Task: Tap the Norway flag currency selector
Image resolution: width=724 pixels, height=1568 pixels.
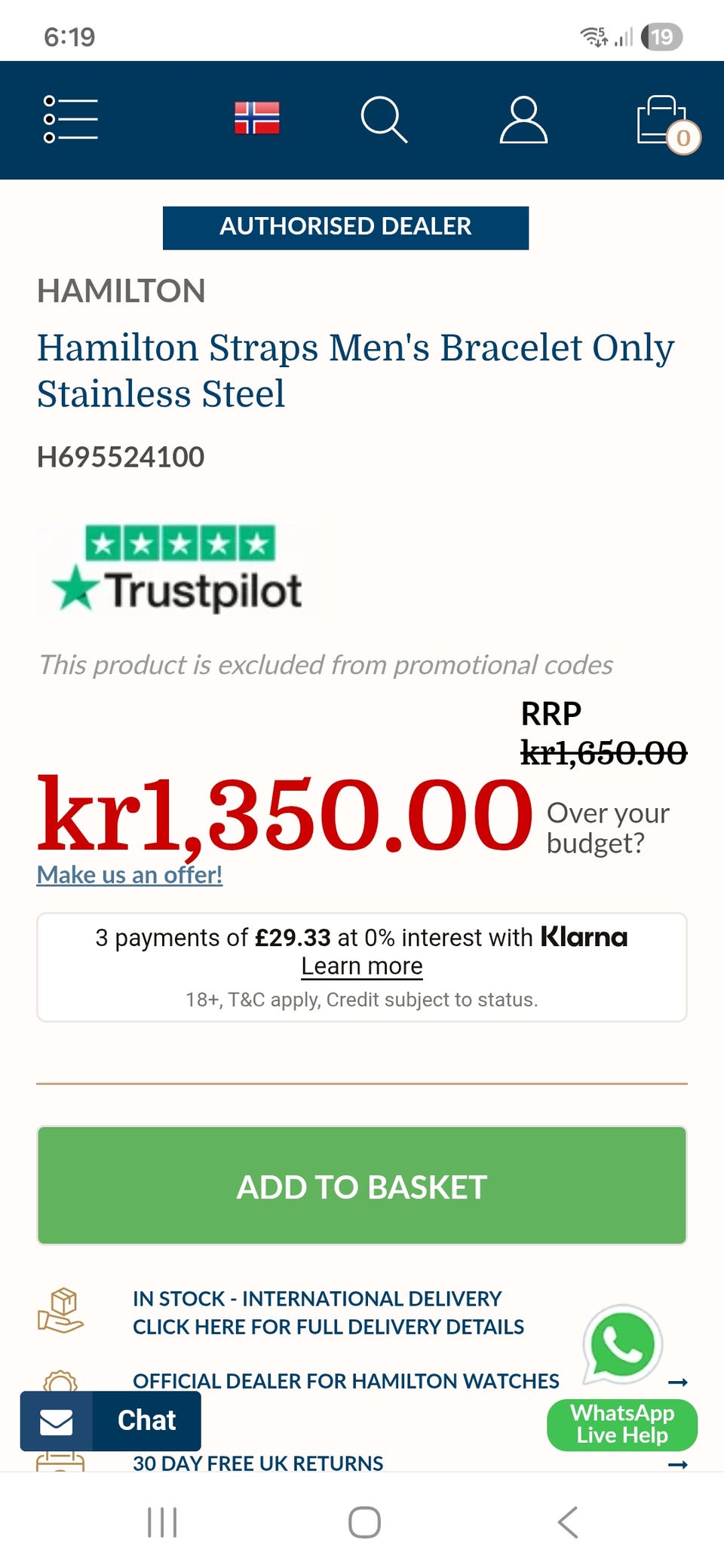Action: (x=256, y=118)
